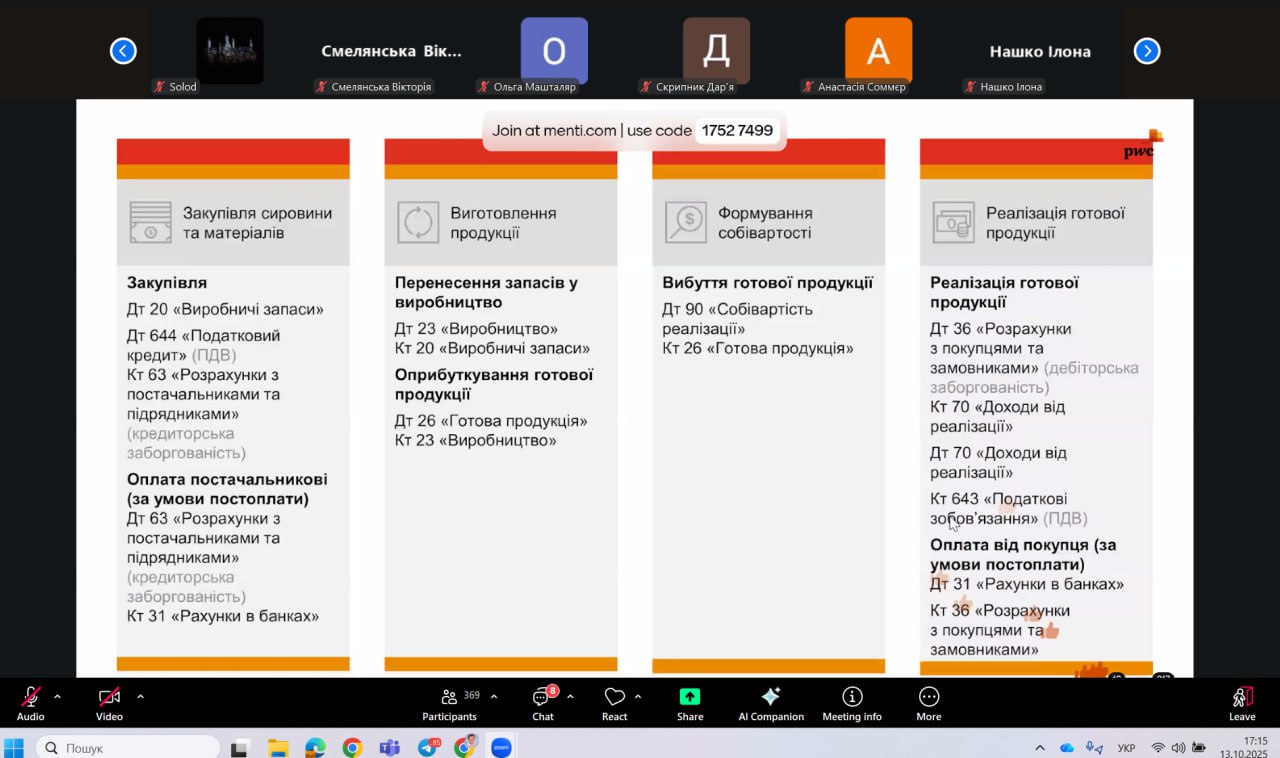Viewport: 1280px width, 758px height.
Task: Expand the Participants options arrow
Action: pos(493,696)
